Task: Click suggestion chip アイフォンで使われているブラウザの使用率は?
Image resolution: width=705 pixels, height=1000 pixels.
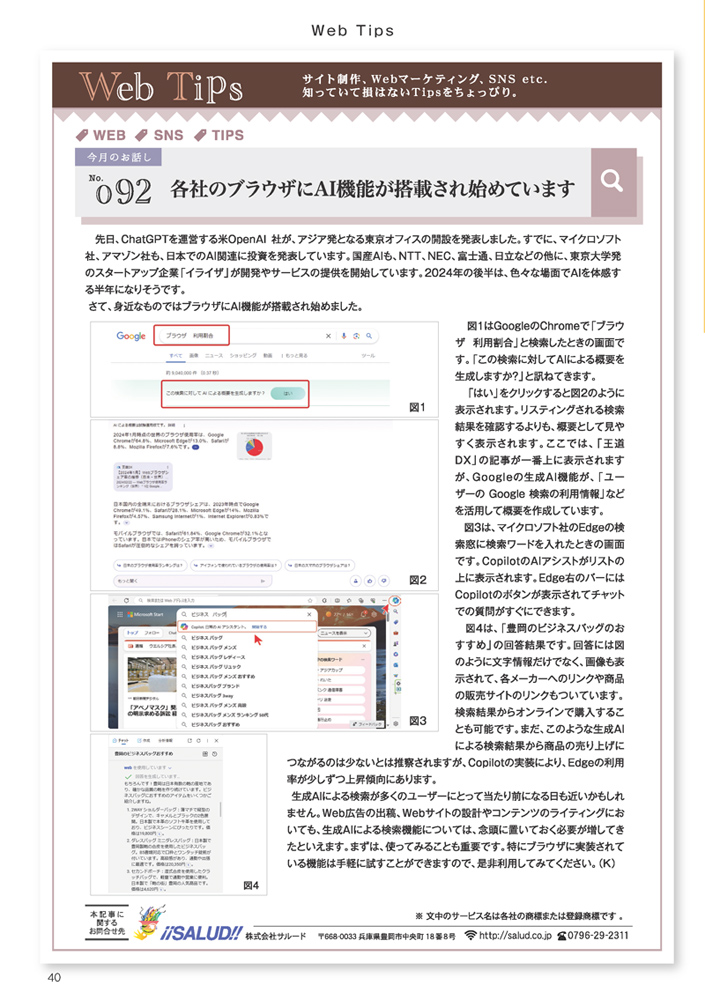Action: 235,565
